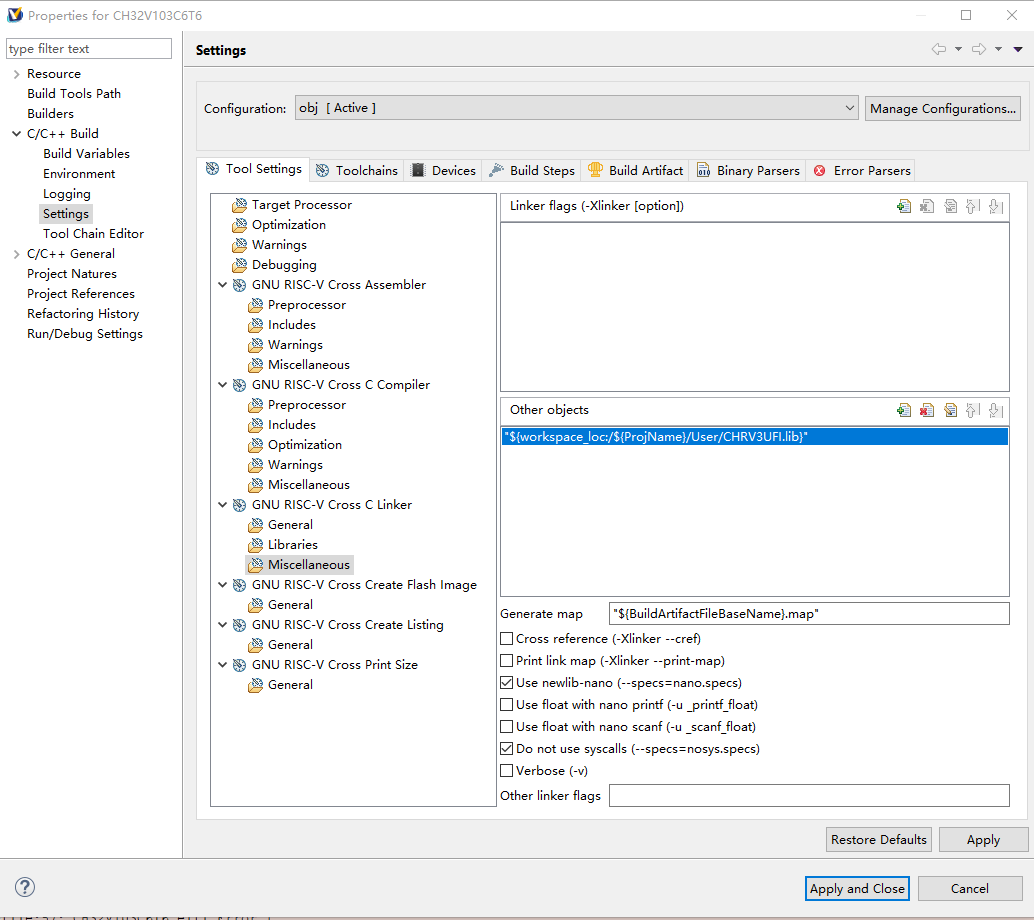Open the help button at bottom left
This screenshot has width=1034, height=920.
(24, 887)
